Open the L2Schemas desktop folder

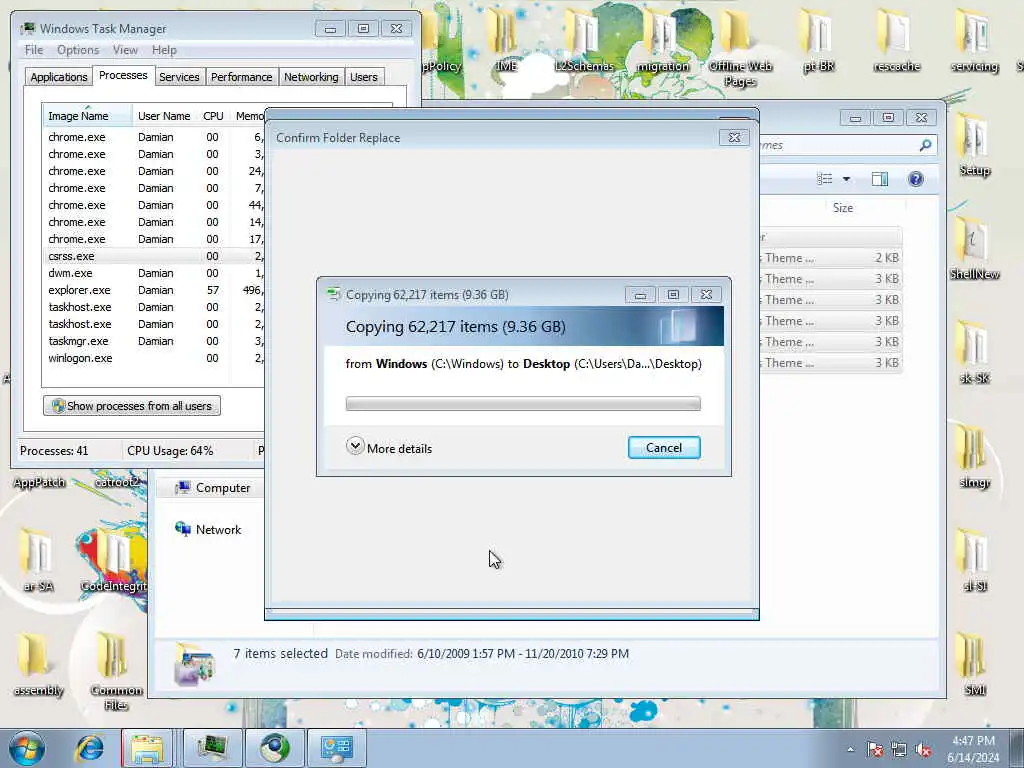click(x=584, y=39)
